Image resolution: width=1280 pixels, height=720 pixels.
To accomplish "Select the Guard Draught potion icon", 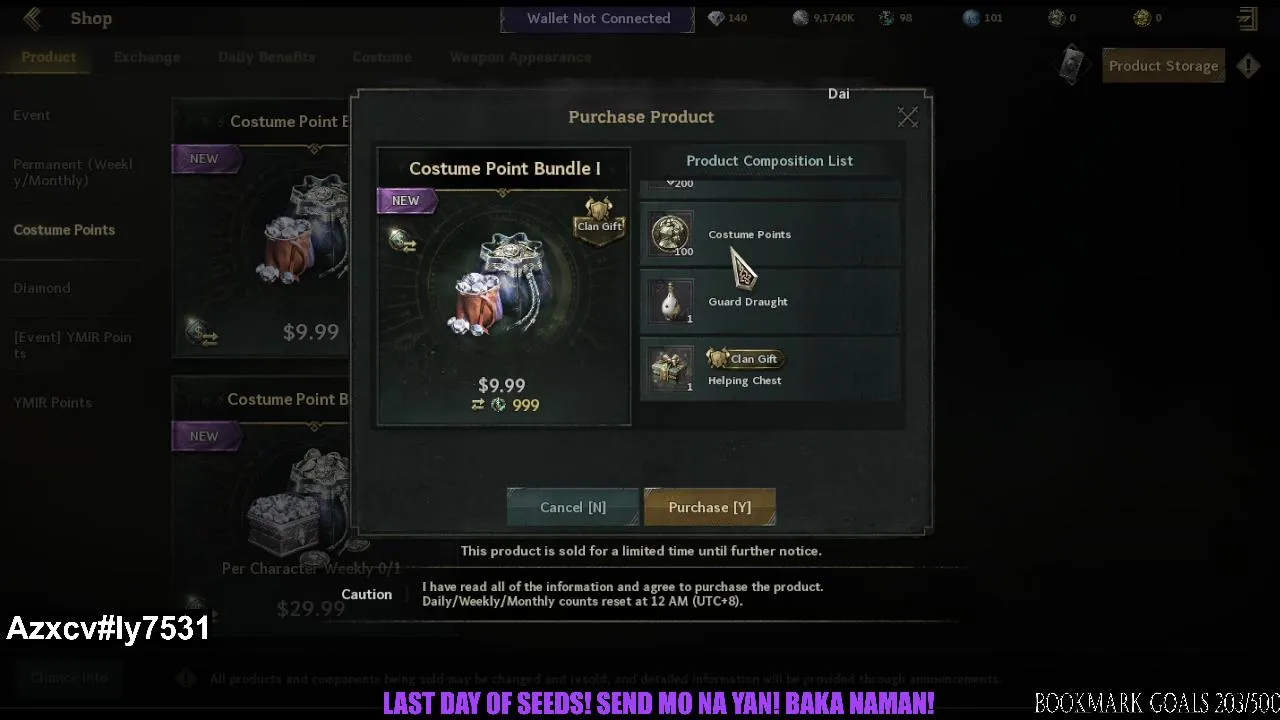I will (671, 301).
